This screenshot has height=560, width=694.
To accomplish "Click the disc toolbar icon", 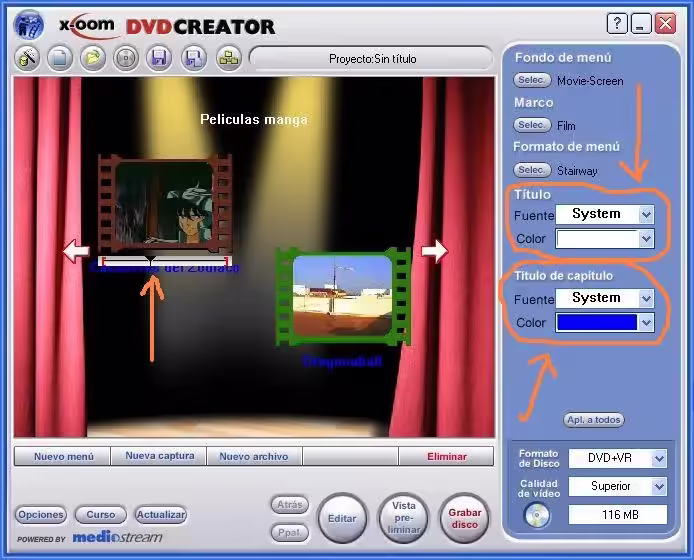I will (x=126, y=58).
